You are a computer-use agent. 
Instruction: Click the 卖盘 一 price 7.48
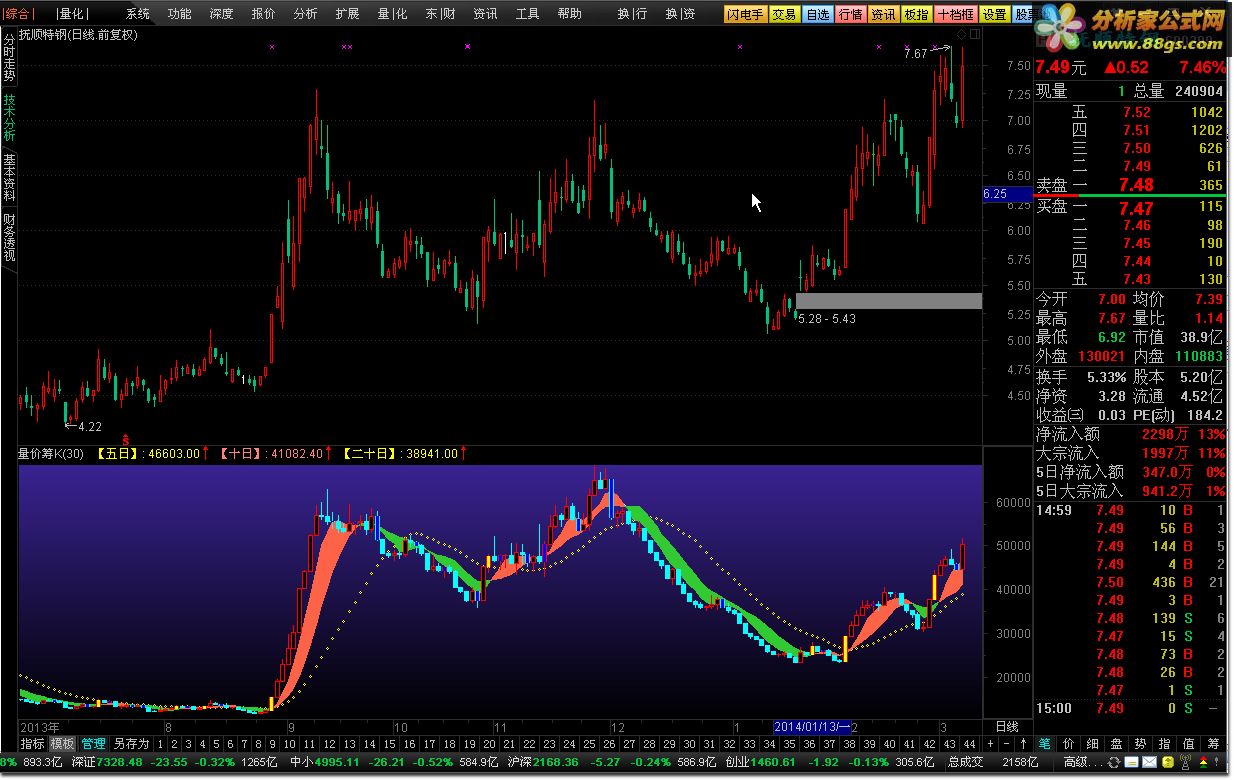pyautogui.click(x=1136, y=185)
